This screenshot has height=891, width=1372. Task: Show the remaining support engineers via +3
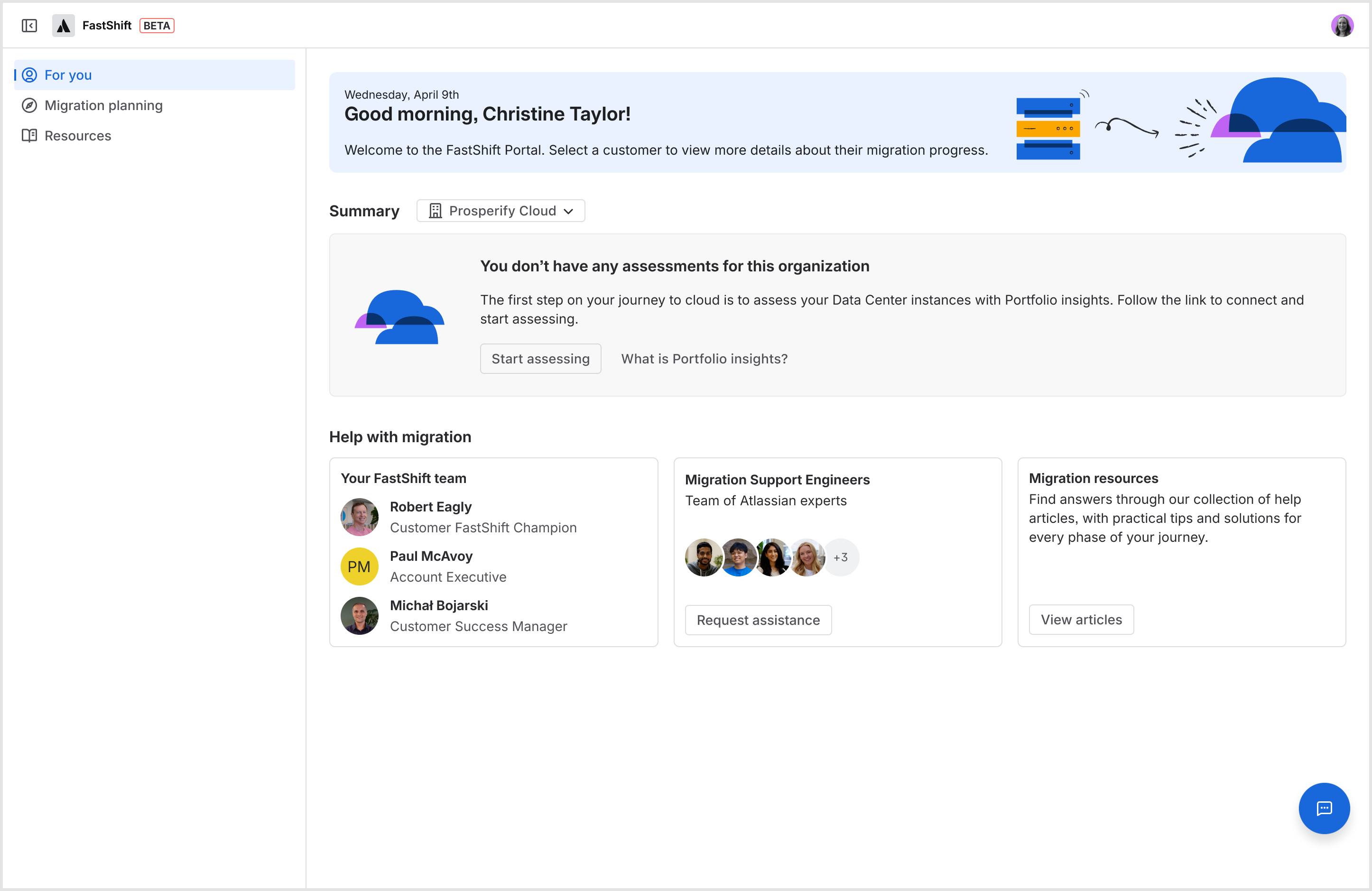point(841,557)
